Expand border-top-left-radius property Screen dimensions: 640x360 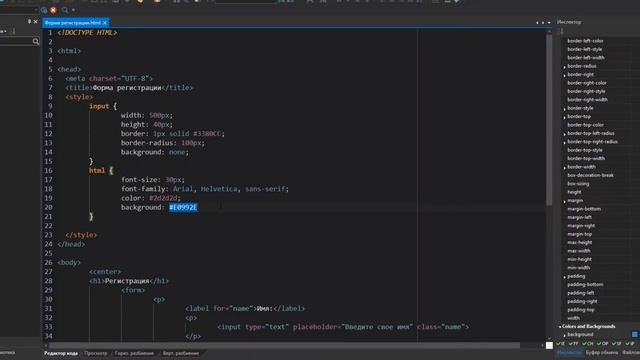(564, 134)
